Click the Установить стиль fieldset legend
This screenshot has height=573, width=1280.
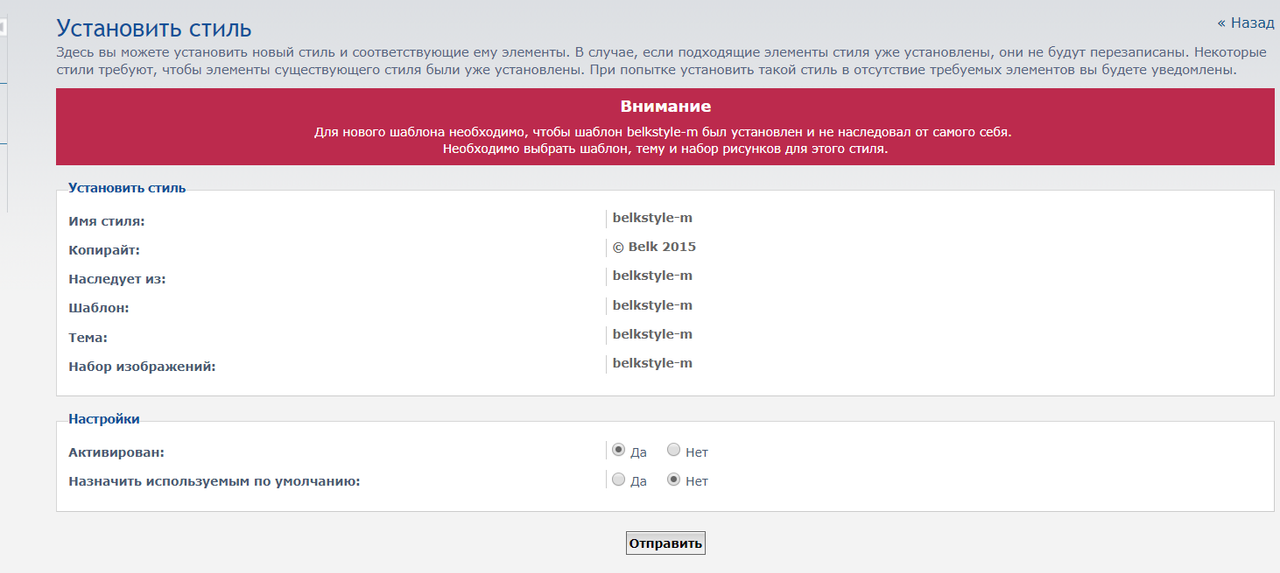(x=127, y=188)
